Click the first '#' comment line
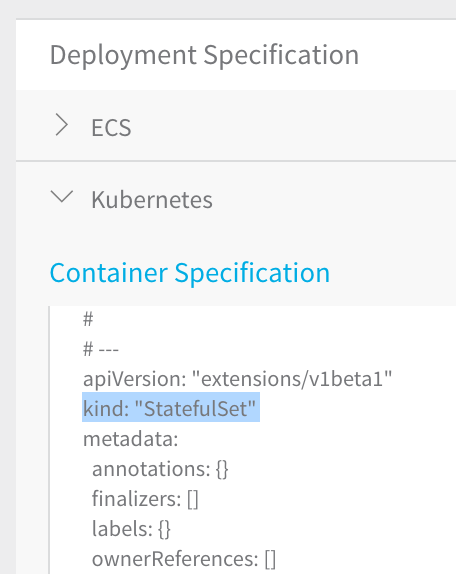Image resolution: width=456 pixels, height=574 pixels. coord(88,319)
